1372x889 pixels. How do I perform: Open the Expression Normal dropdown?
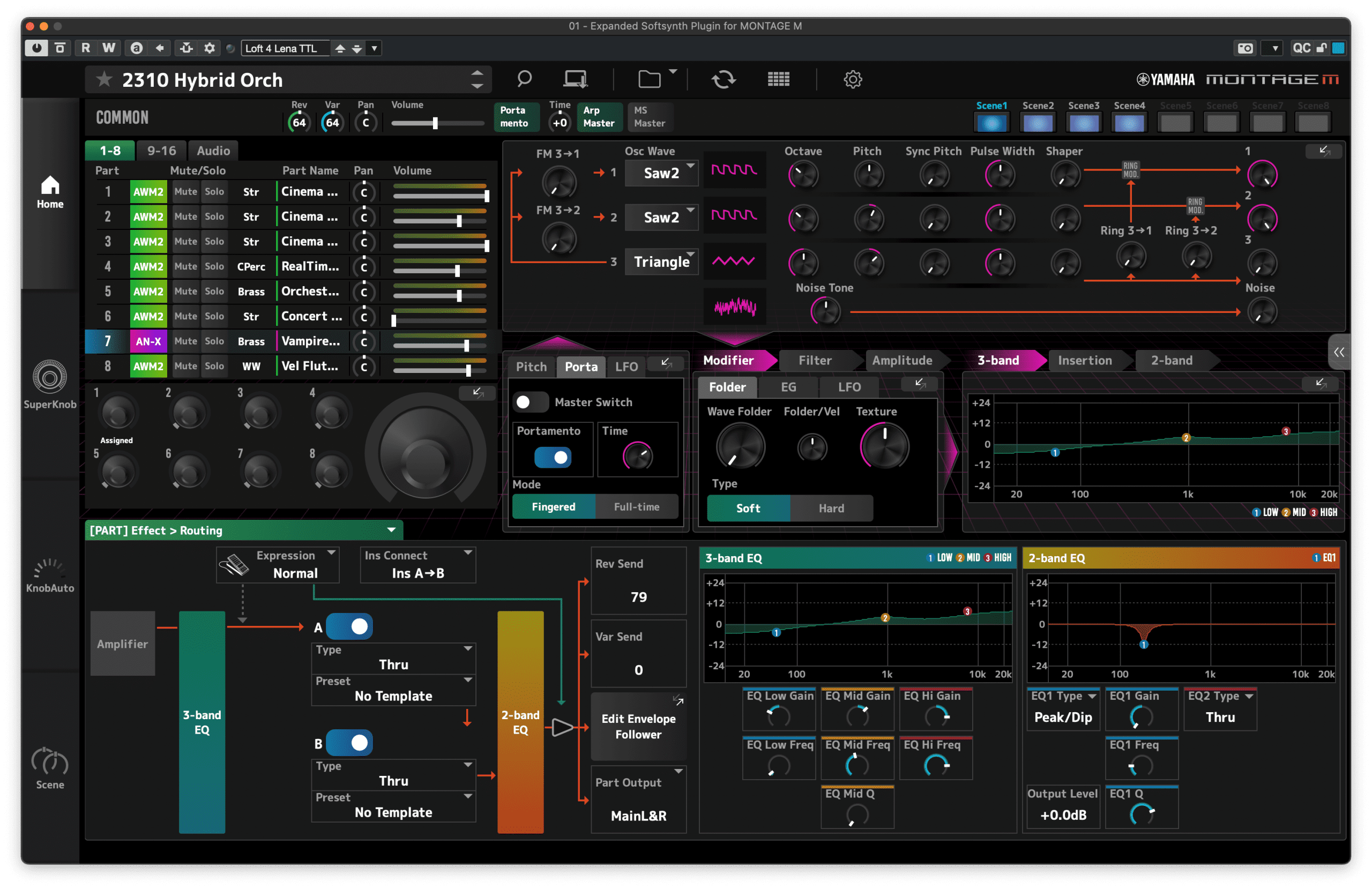pyautogui.click(x=277, y=564)
